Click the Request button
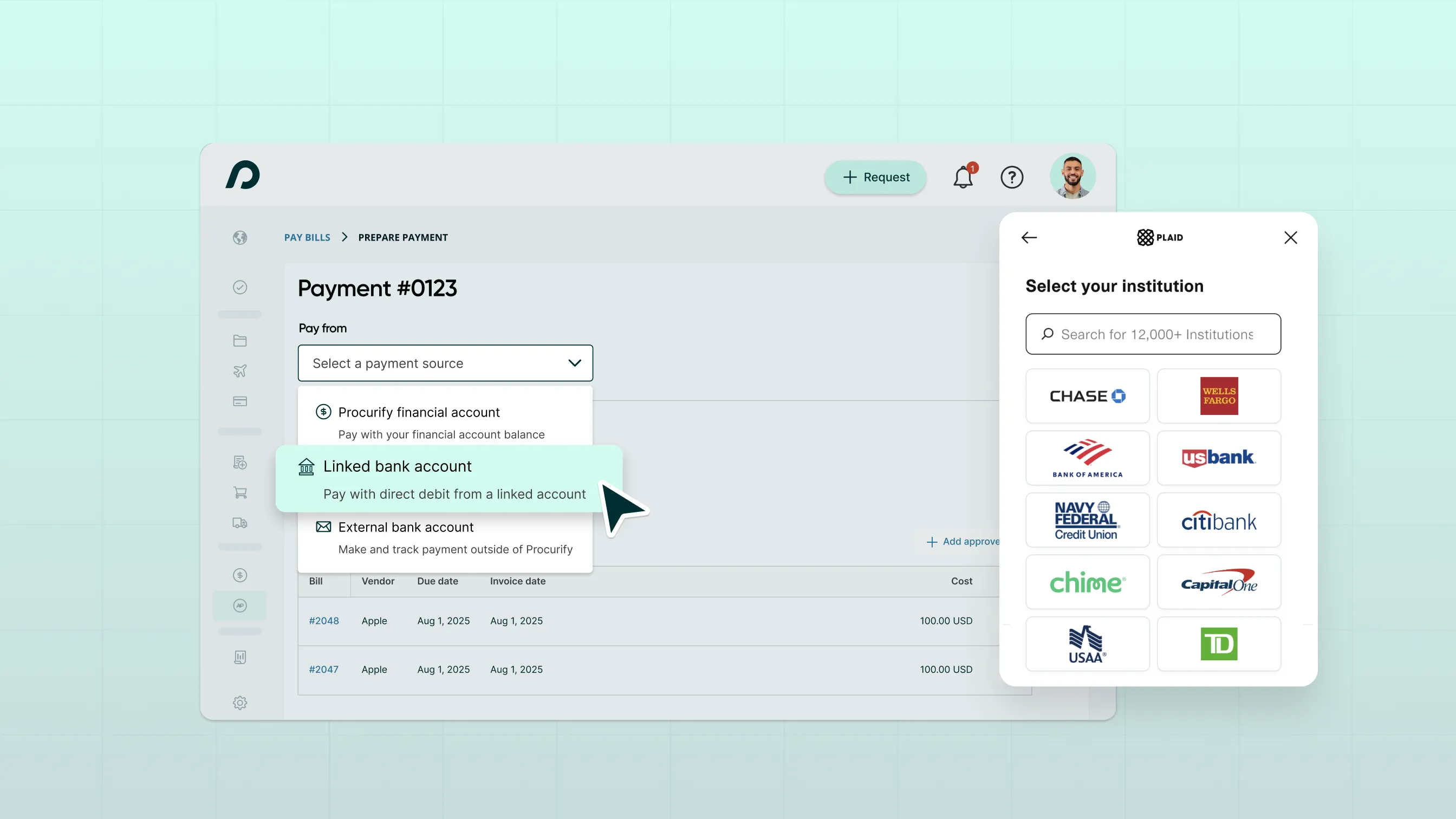This screenshot has height=819, width=1456. tap(875, 178)
